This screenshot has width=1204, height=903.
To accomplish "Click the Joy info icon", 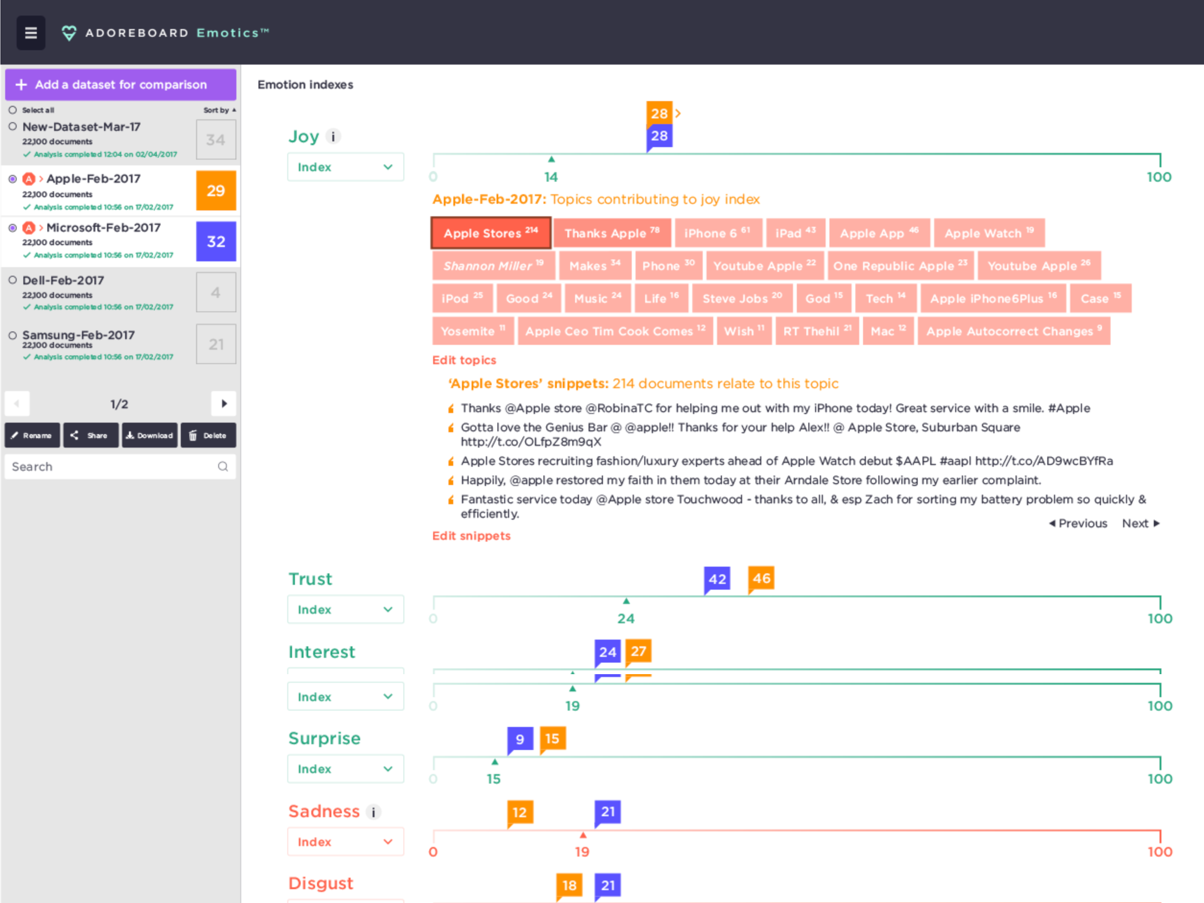I will 334,137.
